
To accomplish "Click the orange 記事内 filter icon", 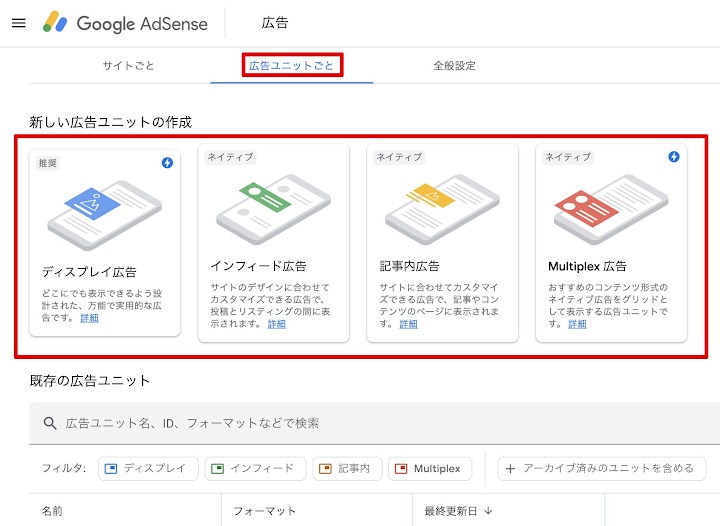I will (325, 469).
